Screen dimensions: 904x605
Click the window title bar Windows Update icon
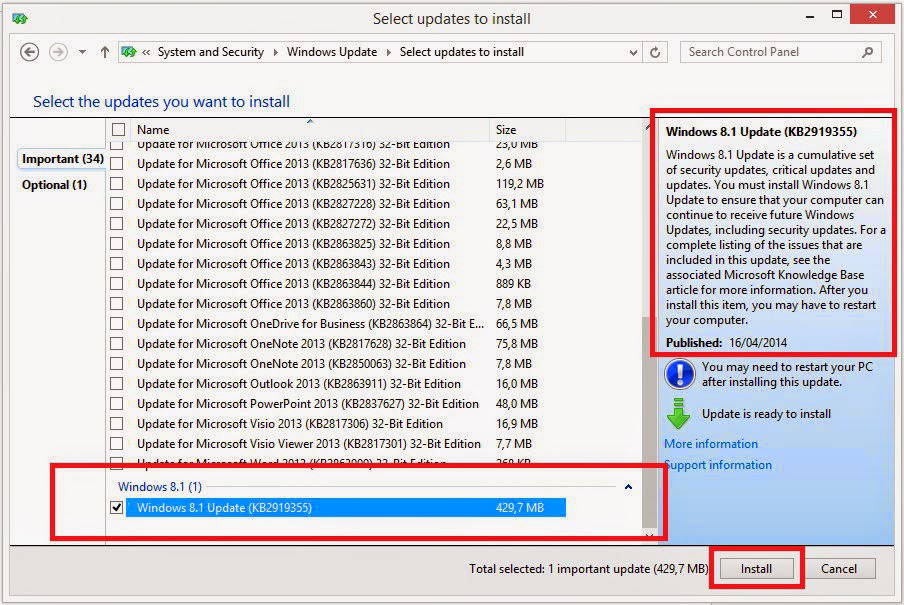(20, 18)
